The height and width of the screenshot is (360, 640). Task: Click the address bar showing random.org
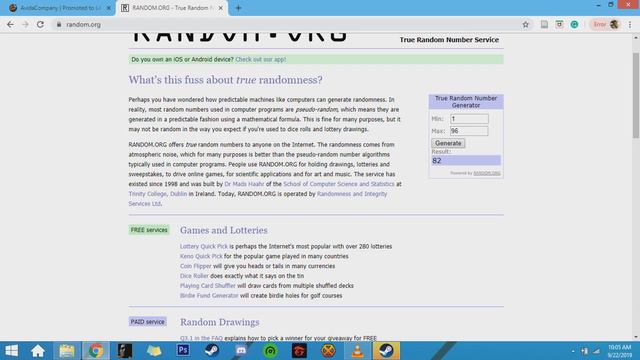click(x=286, y=24)
